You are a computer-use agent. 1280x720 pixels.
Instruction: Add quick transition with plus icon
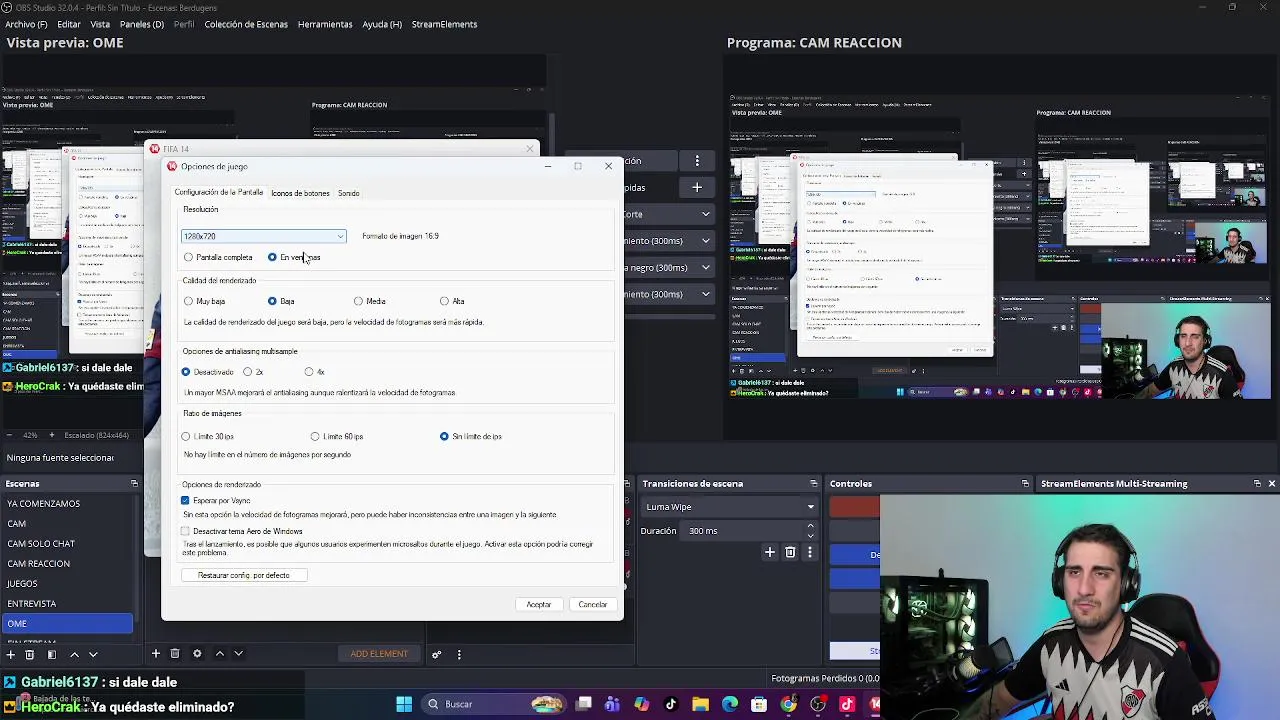tap(697, 187)
